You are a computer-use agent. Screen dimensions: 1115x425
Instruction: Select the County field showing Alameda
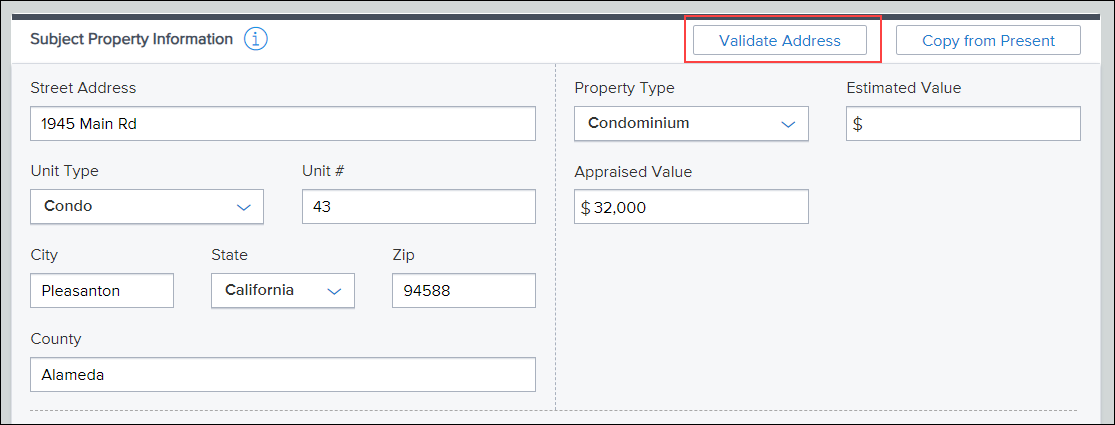pyautogui.click(x=282, y=375)
